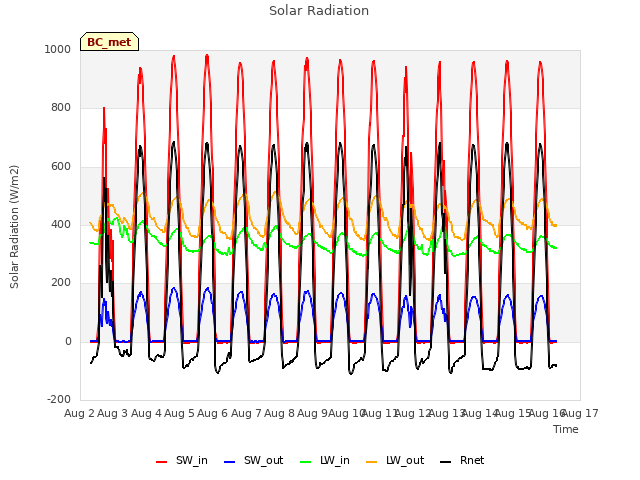
Task: Click the green LW_in legend swatch
Action: point(306,462)
